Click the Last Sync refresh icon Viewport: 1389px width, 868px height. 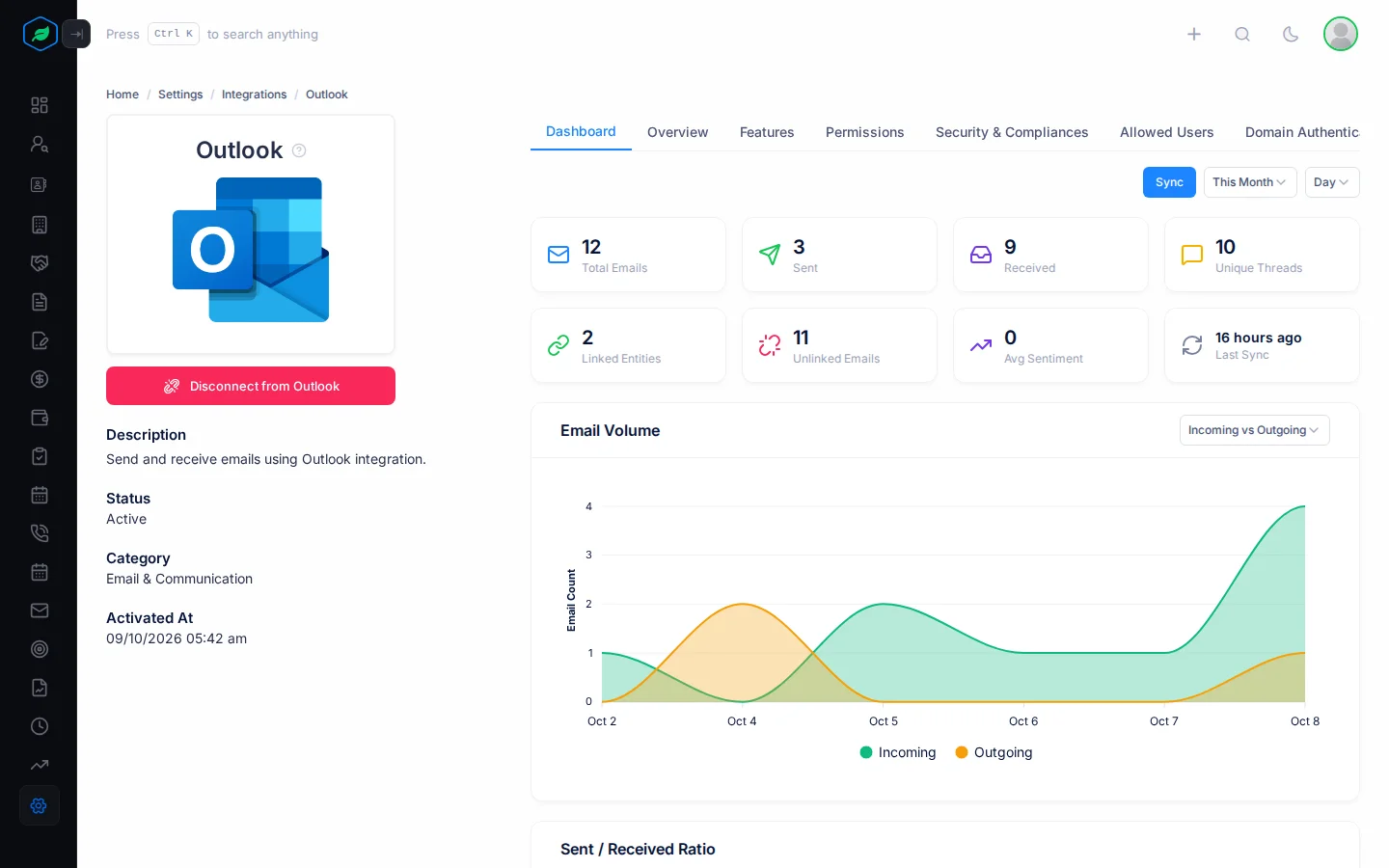point(1192,345)
